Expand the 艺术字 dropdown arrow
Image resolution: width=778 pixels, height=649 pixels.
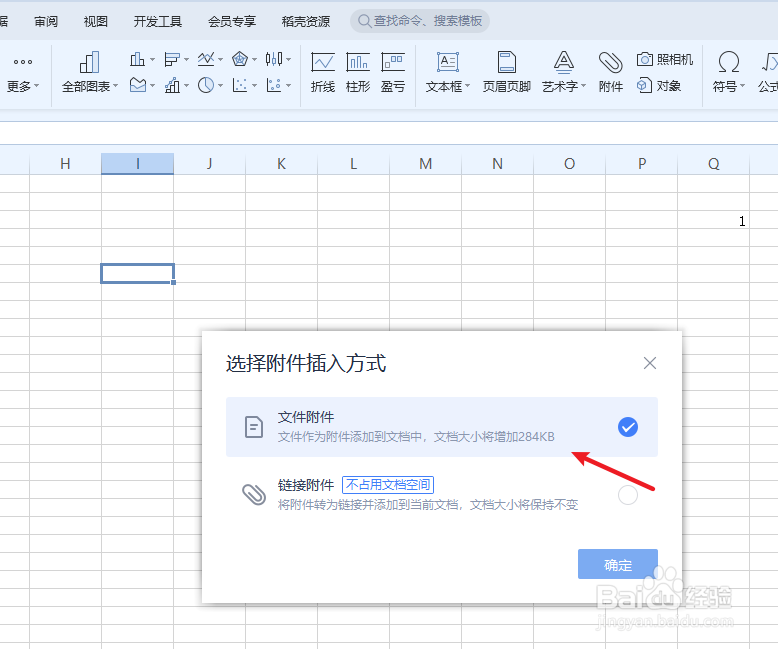(x=584, y=86)
